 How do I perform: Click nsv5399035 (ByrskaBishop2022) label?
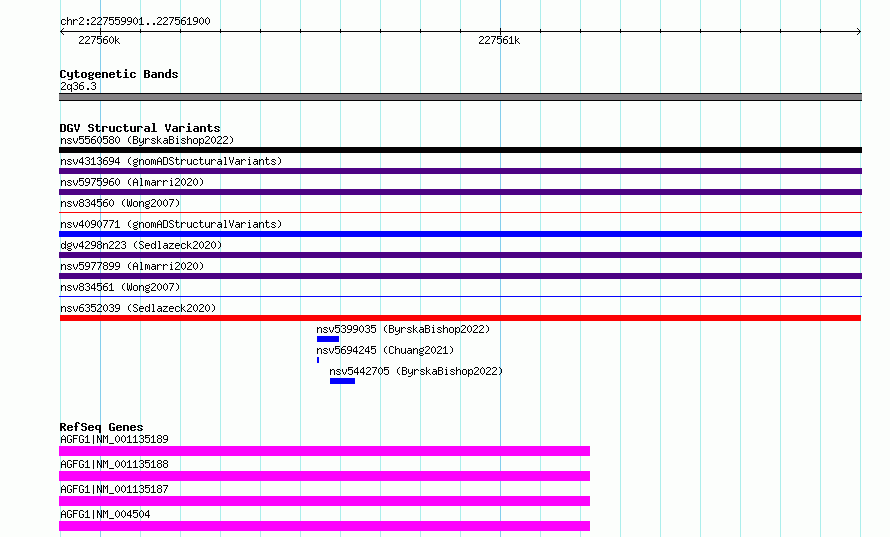click(x=403, y=329)
